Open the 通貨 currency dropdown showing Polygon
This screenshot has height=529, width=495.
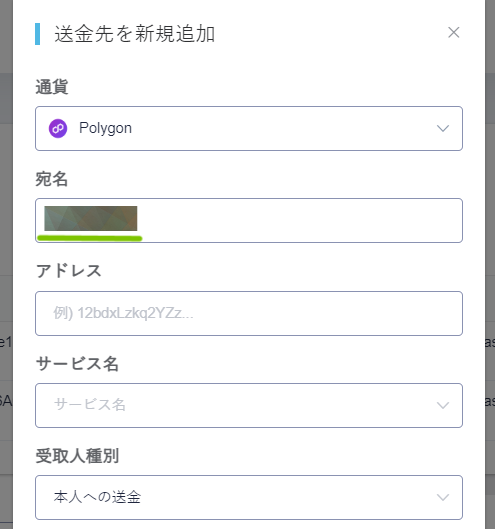249,129
